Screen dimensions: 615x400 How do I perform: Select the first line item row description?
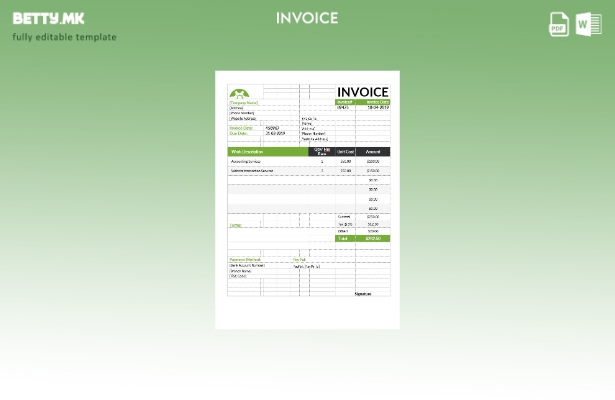pos(246,161)
